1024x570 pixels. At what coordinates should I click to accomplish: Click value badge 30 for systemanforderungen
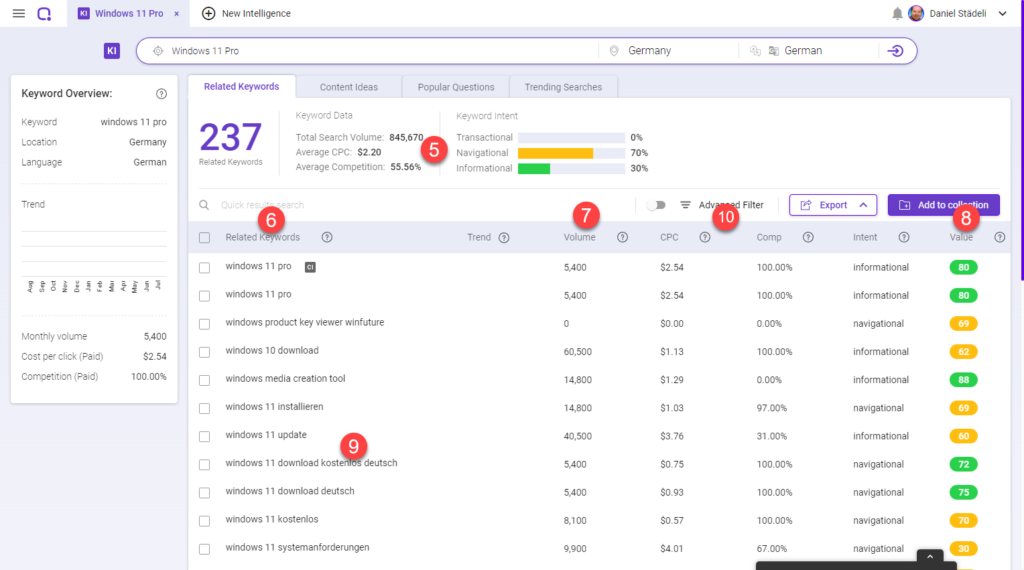tap(963, 549)
